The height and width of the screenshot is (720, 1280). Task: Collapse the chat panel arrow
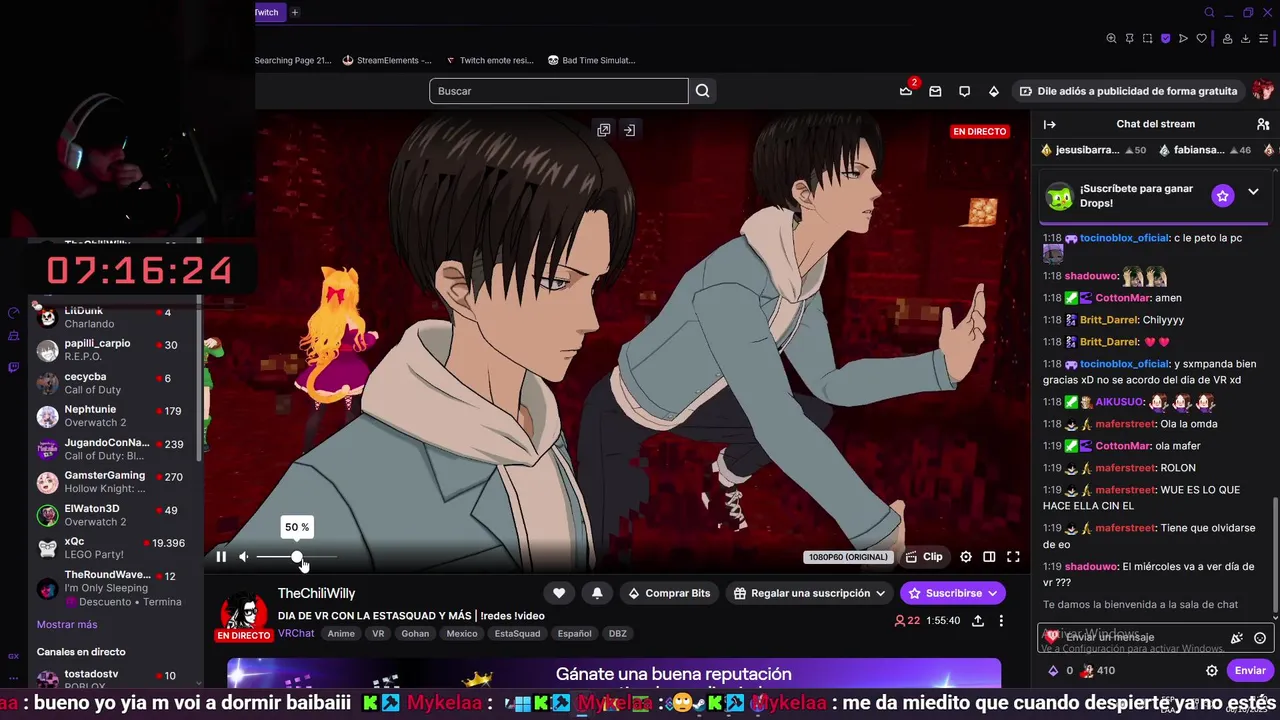(x=1049, y=124)
